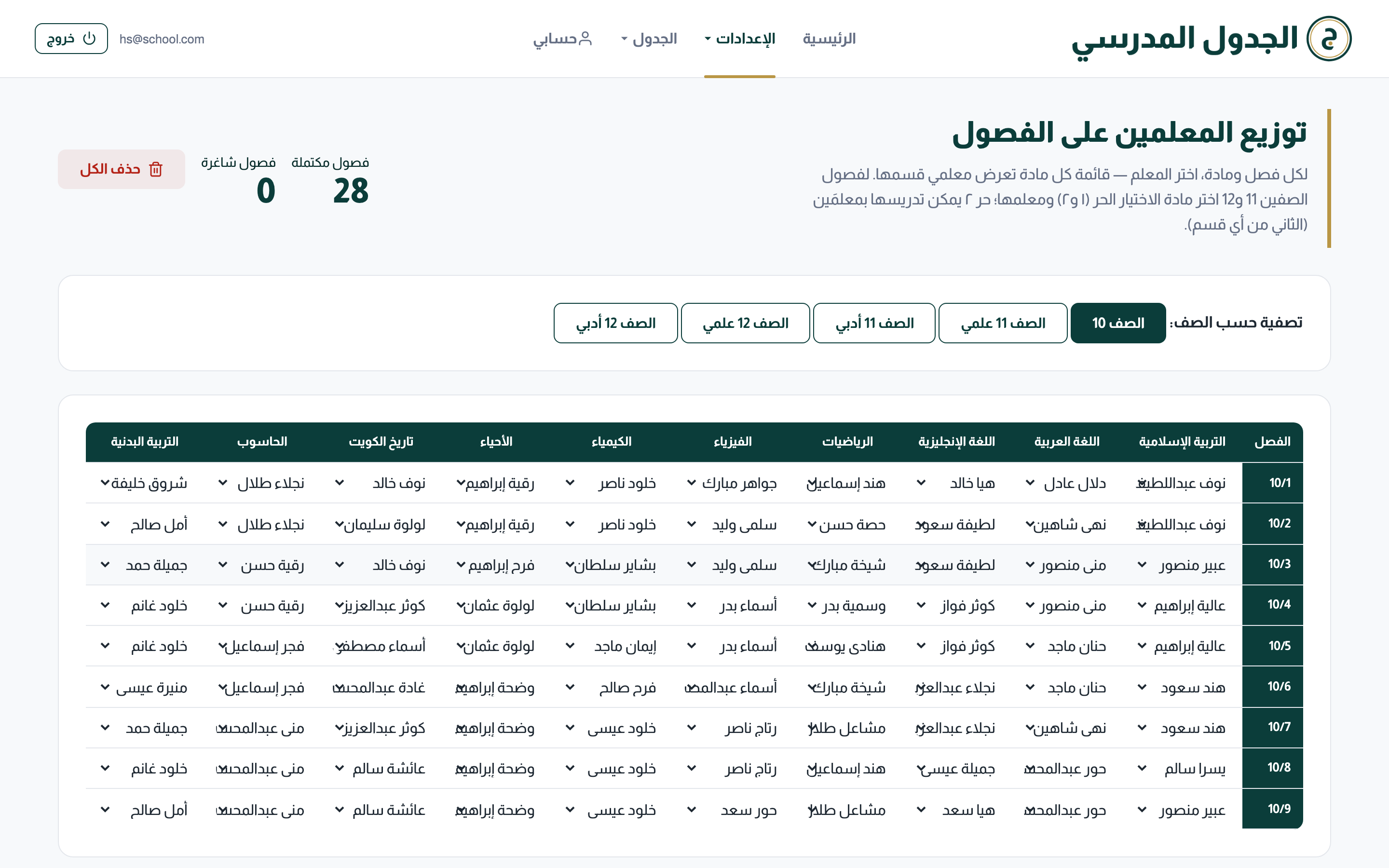Click the الرياضيات column header

[x=847, y=441]
